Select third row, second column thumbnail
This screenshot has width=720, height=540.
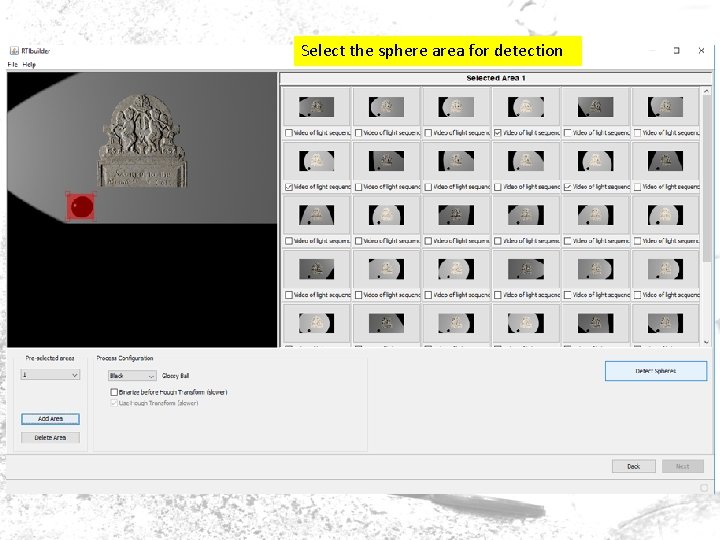coord(386,215)
